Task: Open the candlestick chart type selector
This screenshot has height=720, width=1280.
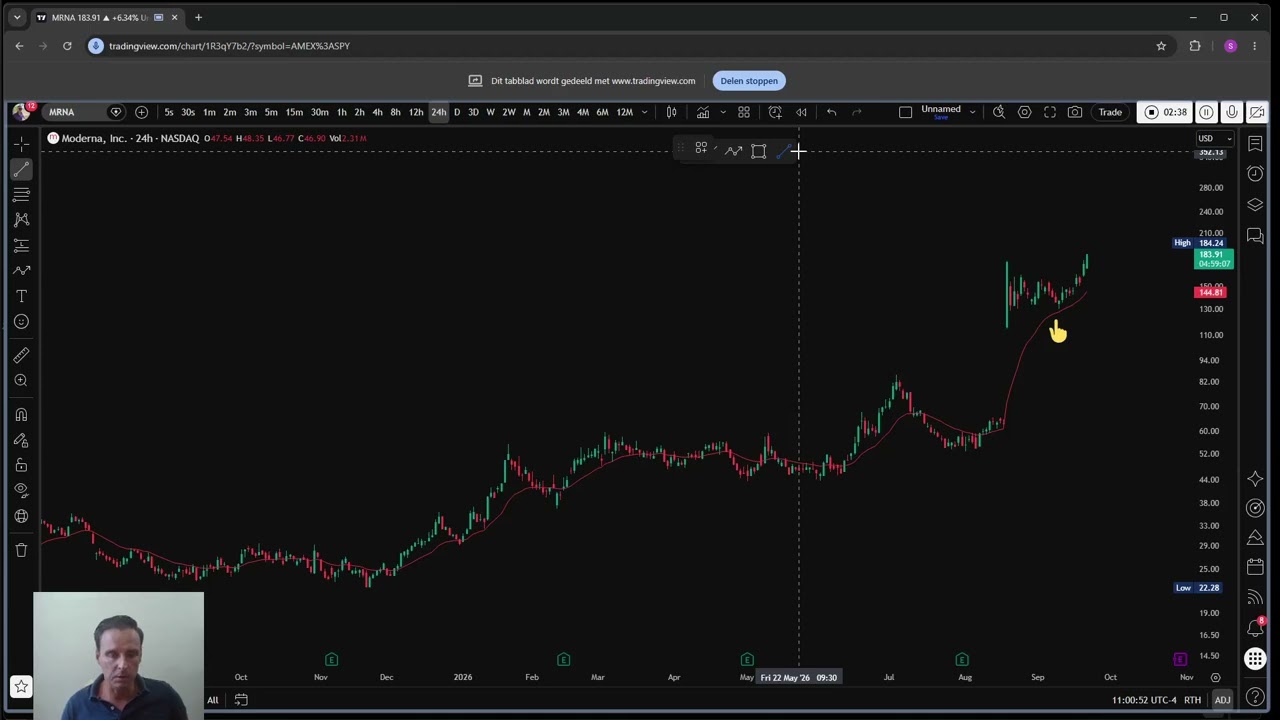Action: [x=672, y=112]
